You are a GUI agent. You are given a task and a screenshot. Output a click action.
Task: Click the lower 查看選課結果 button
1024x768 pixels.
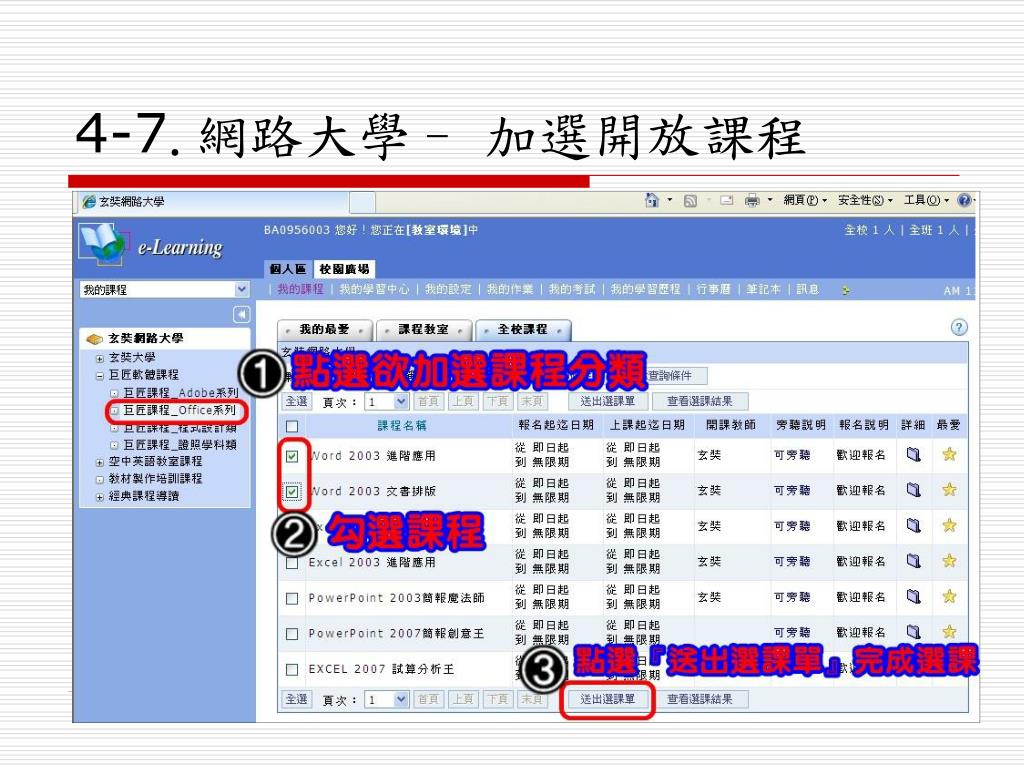699,699
